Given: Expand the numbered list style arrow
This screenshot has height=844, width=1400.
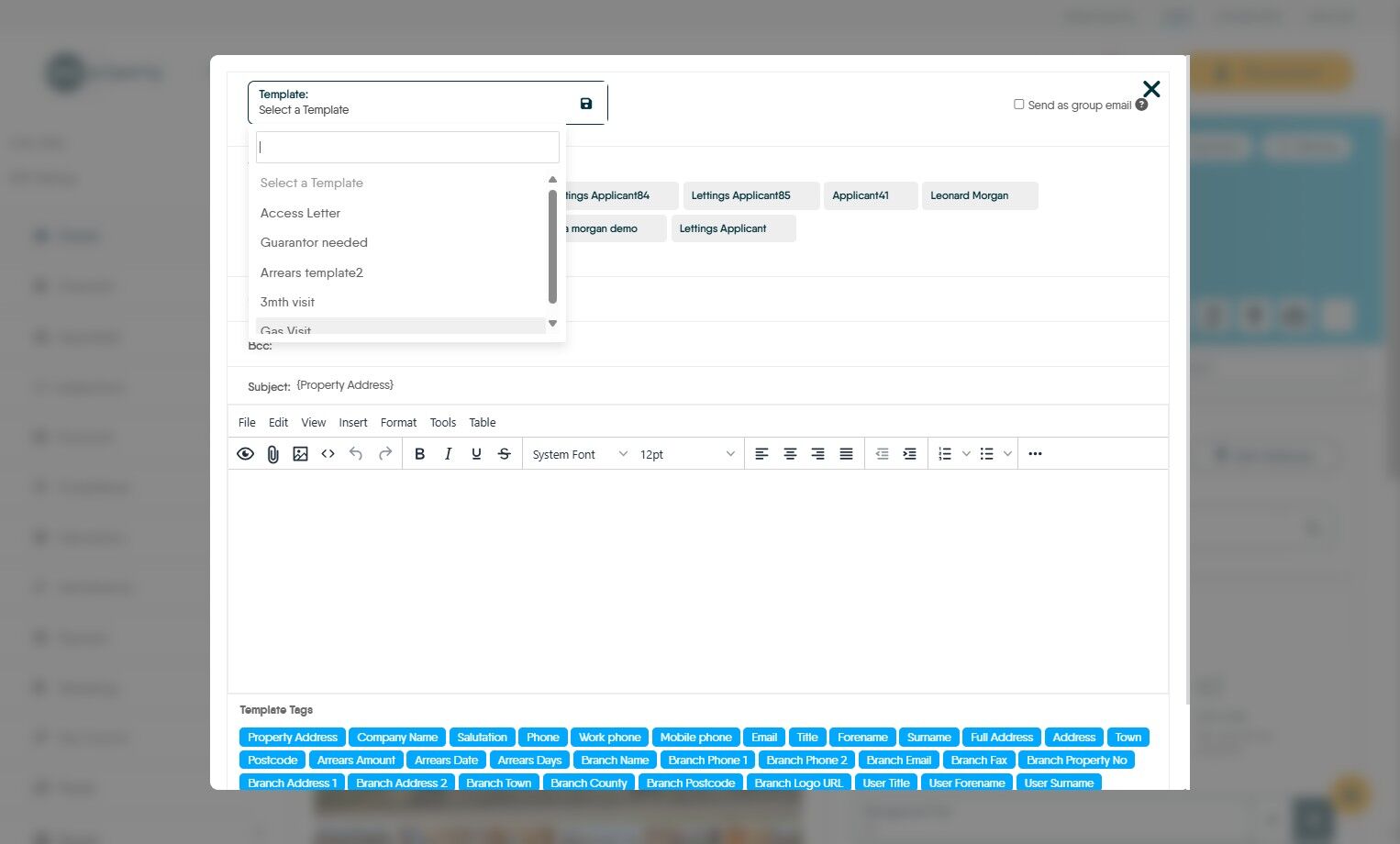Looking at the screenshot, I should click(x=966, y=454).
